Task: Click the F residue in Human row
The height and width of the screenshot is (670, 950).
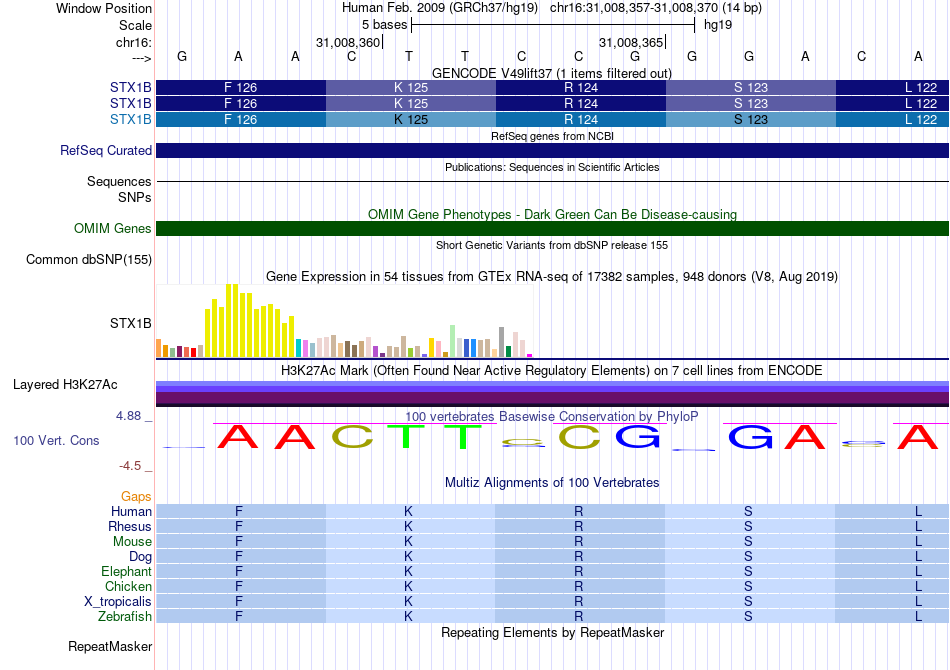Action: pos(239,511)
